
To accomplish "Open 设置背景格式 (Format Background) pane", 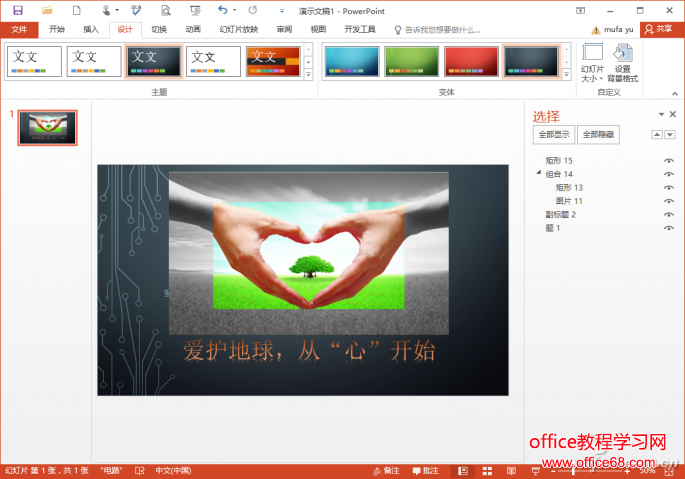I will click(x=623, y=62).
